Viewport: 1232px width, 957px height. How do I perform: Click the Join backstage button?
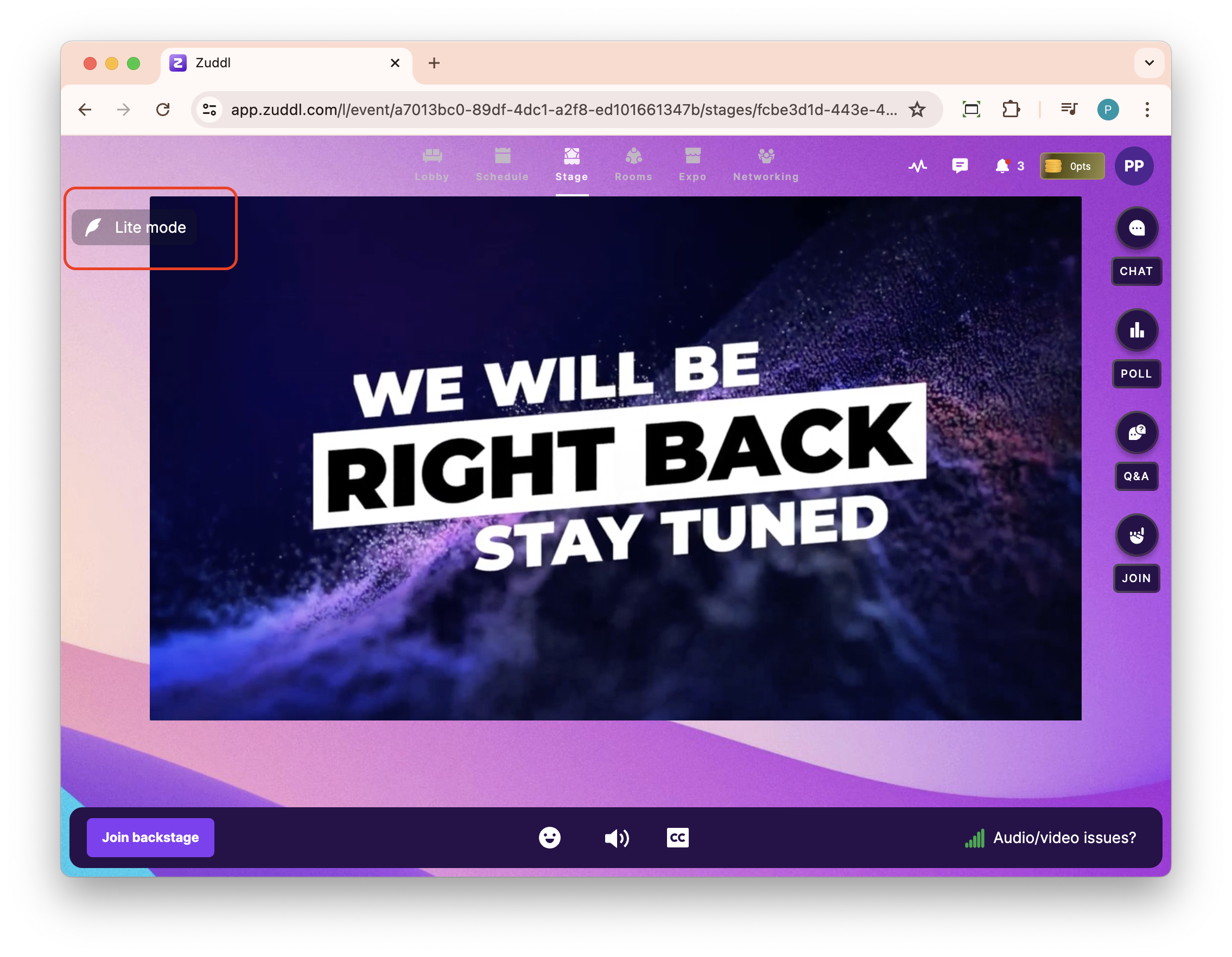click(x=150, y=838)
